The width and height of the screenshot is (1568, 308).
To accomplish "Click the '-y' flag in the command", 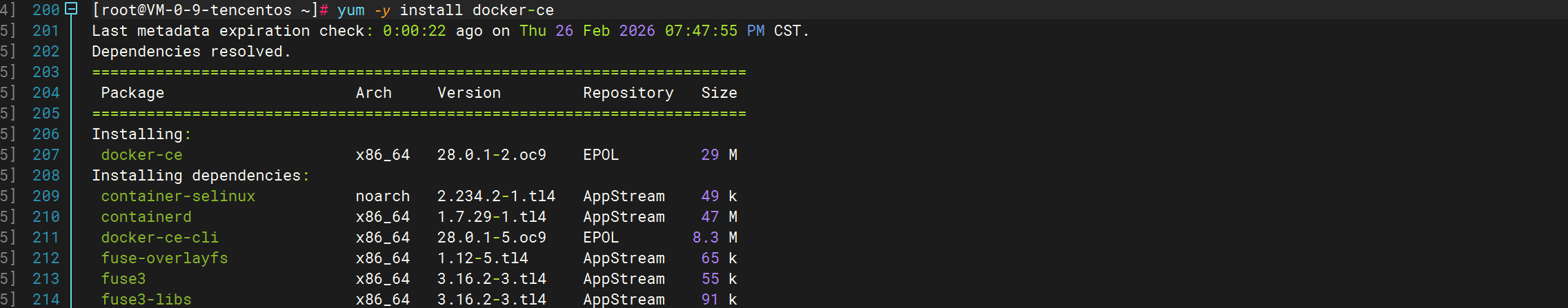I will [383, 10].
